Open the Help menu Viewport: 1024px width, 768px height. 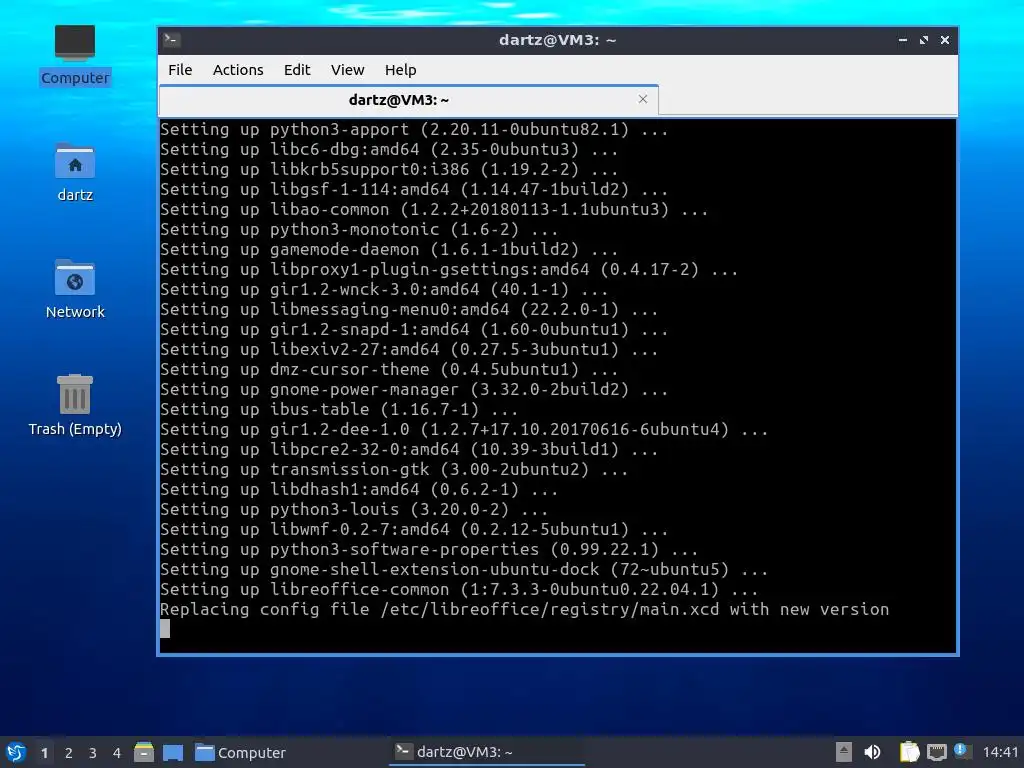coord(400,70)
